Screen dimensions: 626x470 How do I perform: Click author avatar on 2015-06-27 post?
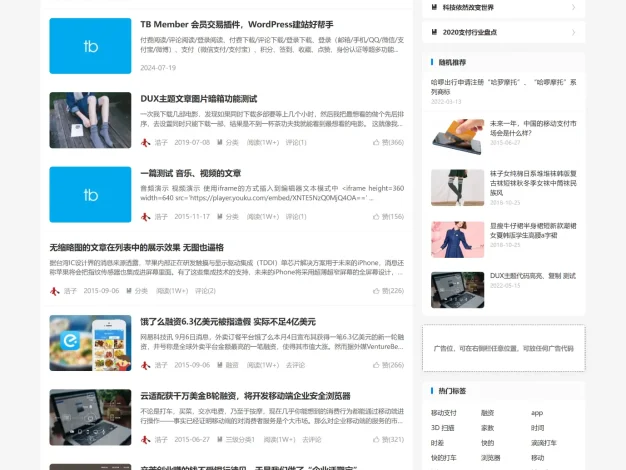click(145, 439)
